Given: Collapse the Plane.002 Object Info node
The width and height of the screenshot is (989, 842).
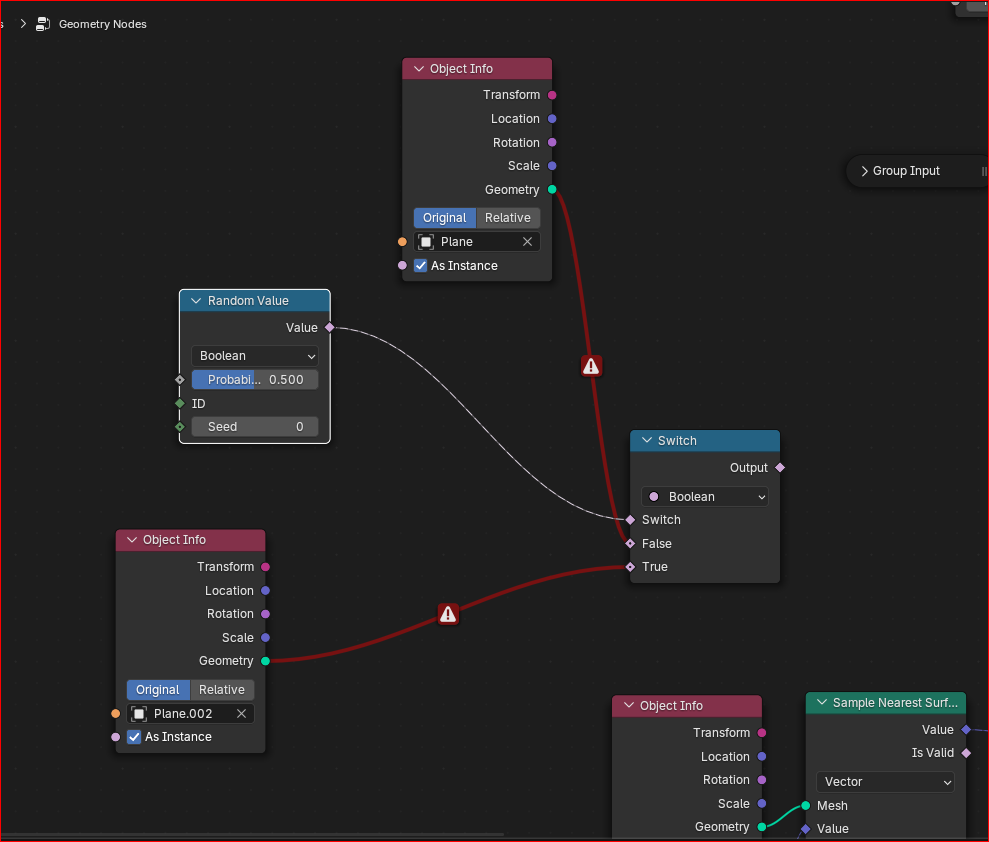Looking at the screenshot, I should tap(132, 540).
